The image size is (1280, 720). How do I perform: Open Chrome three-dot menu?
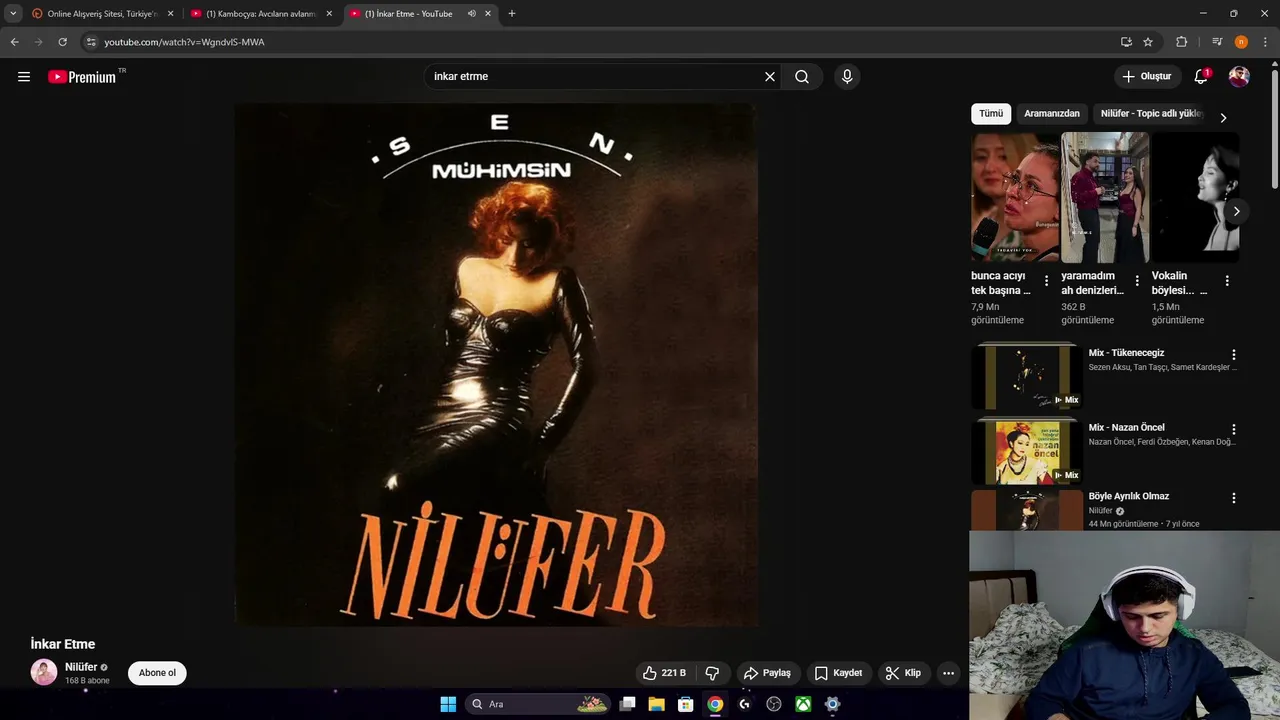(x=1264, y=42)
